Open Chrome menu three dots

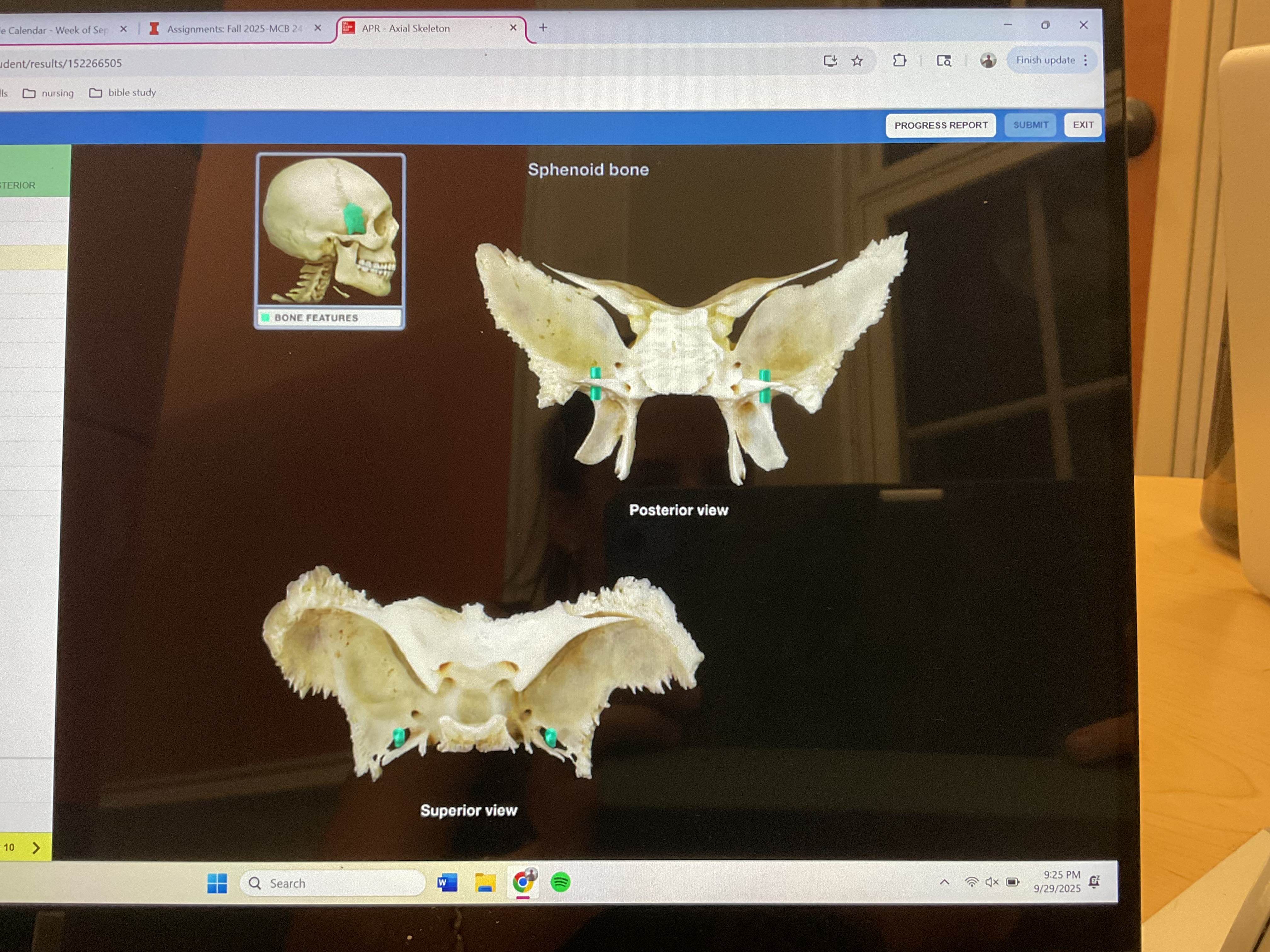[x=1085, y=60]
